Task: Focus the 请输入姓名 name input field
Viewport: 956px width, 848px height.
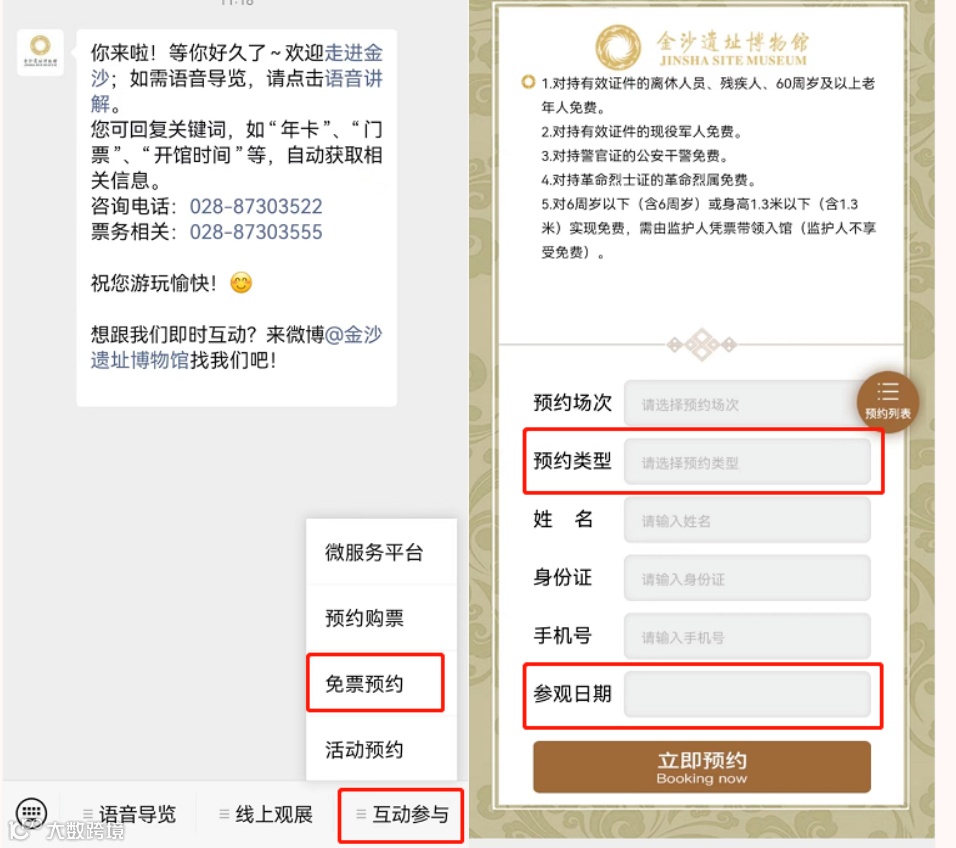Action: click(x=747, y=520)
